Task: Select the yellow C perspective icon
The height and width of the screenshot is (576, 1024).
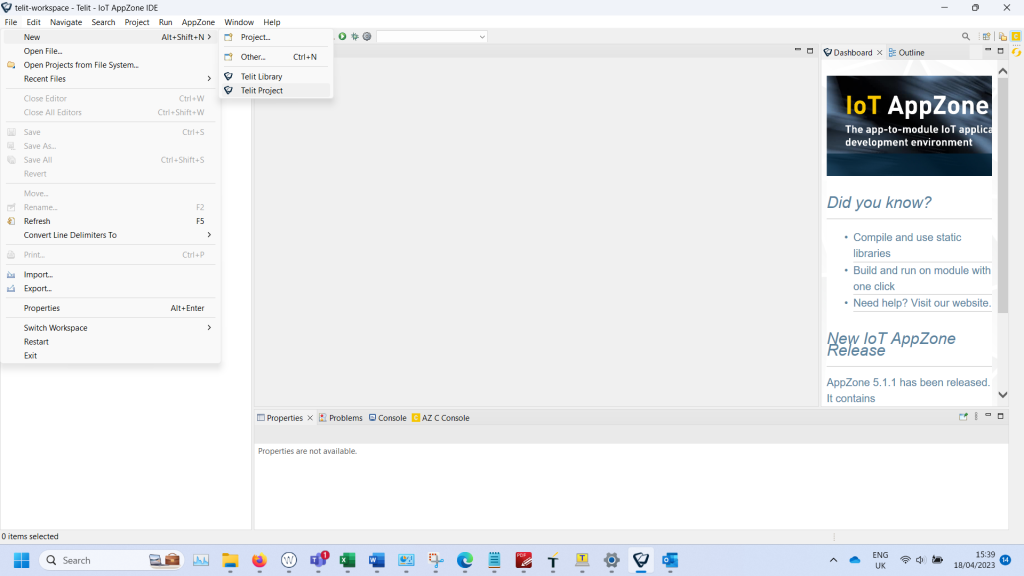Action: coord(1016,37)
